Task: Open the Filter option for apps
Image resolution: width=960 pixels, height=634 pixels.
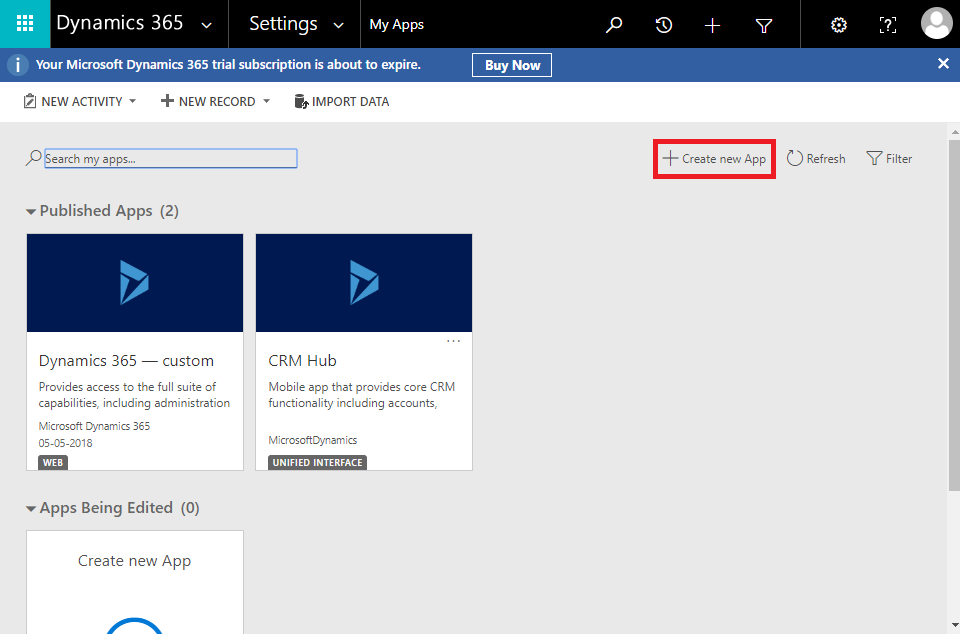Action: coord(889,159)
